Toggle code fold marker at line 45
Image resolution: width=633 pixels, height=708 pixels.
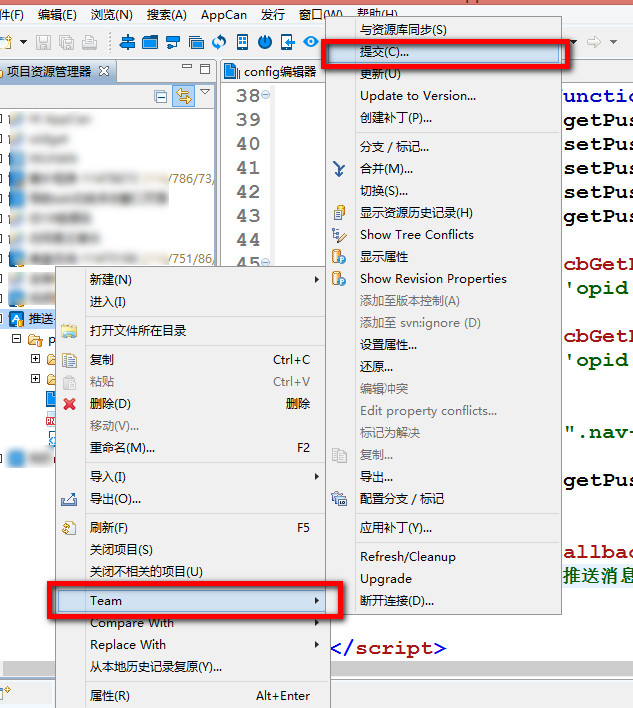[266, 262]
